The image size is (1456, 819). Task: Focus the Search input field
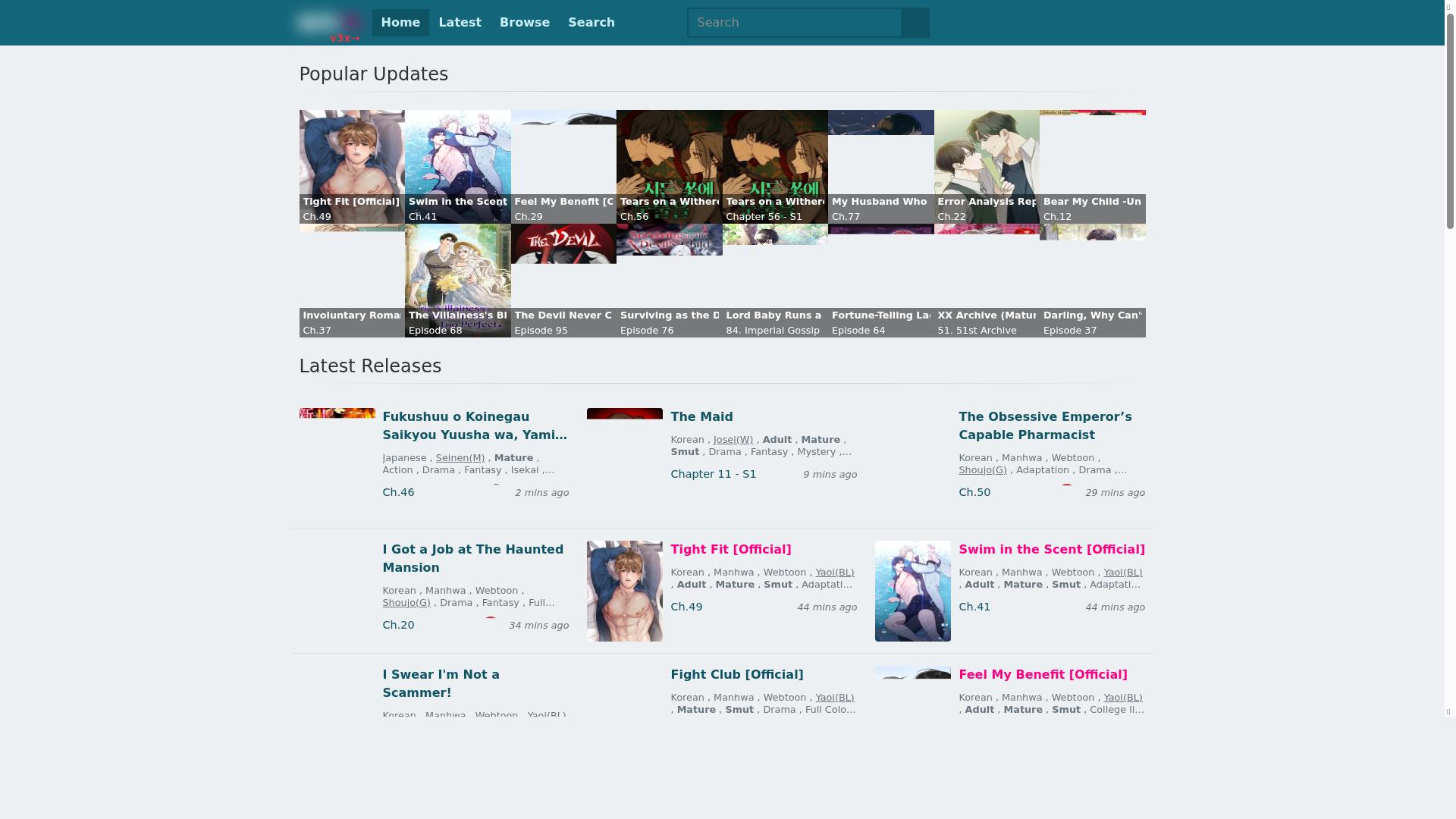(794, 23)
